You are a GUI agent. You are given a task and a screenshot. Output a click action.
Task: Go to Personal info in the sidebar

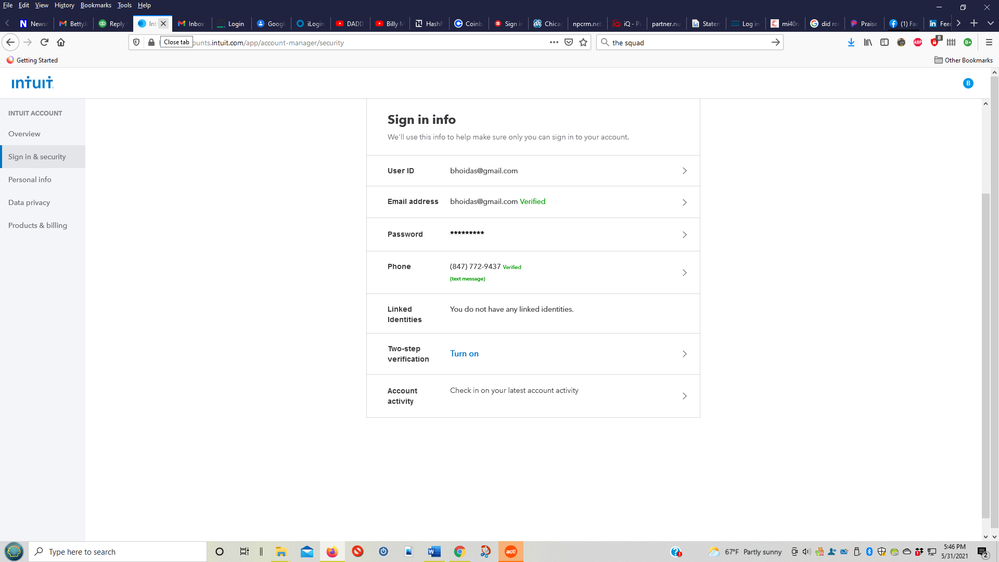coord(30,180)
